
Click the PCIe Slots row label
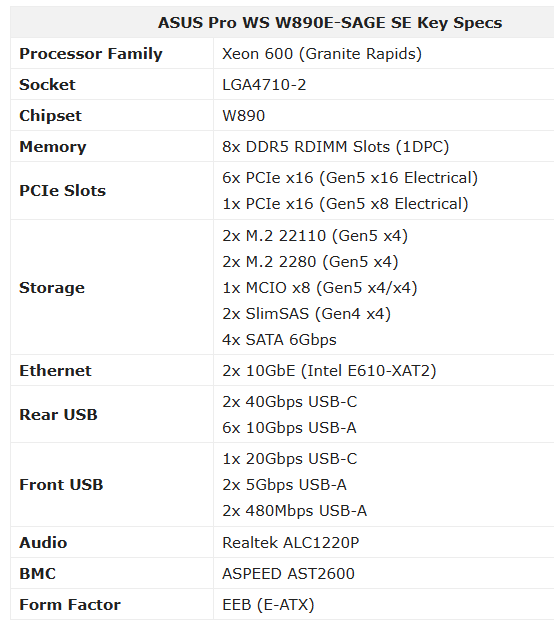tap(62, 191)
